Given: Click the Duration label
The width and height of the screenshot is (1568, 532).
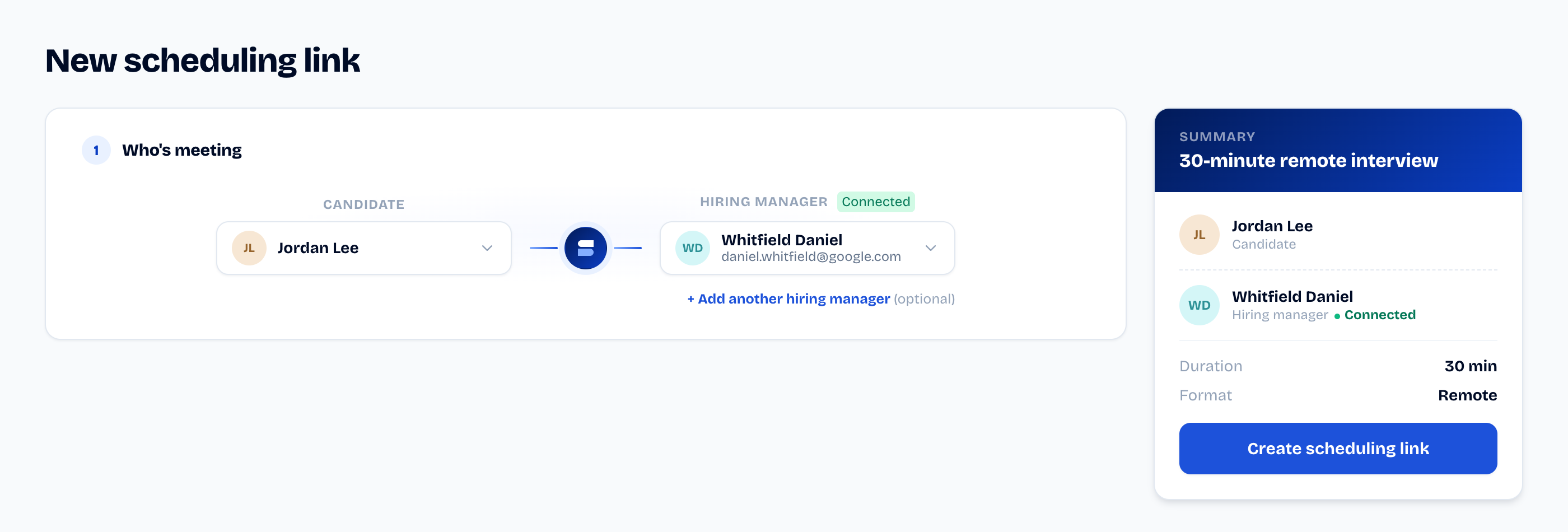Looking at the screenshot, I should pos(1210,366).
